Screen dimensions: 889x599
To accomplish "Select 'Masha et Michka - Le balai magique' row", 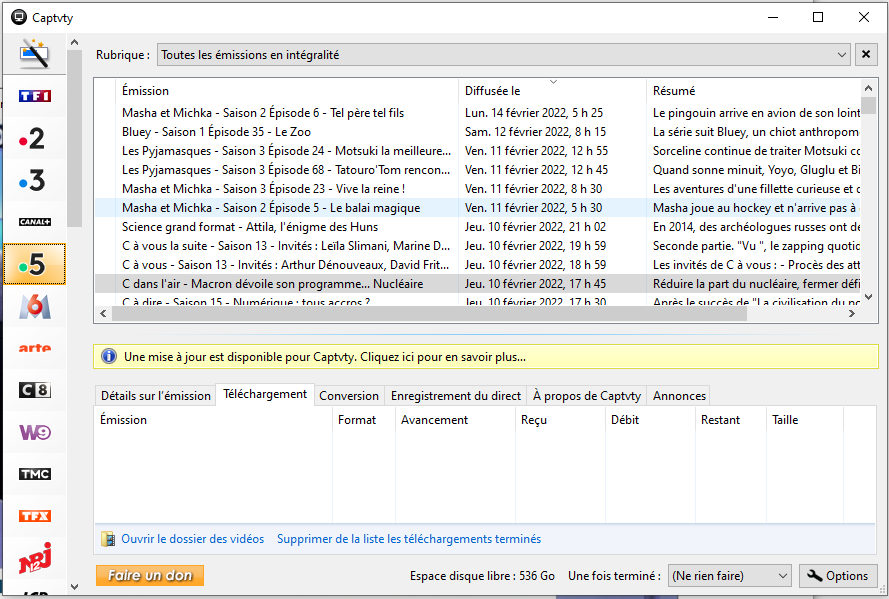I will coord(477,208).
